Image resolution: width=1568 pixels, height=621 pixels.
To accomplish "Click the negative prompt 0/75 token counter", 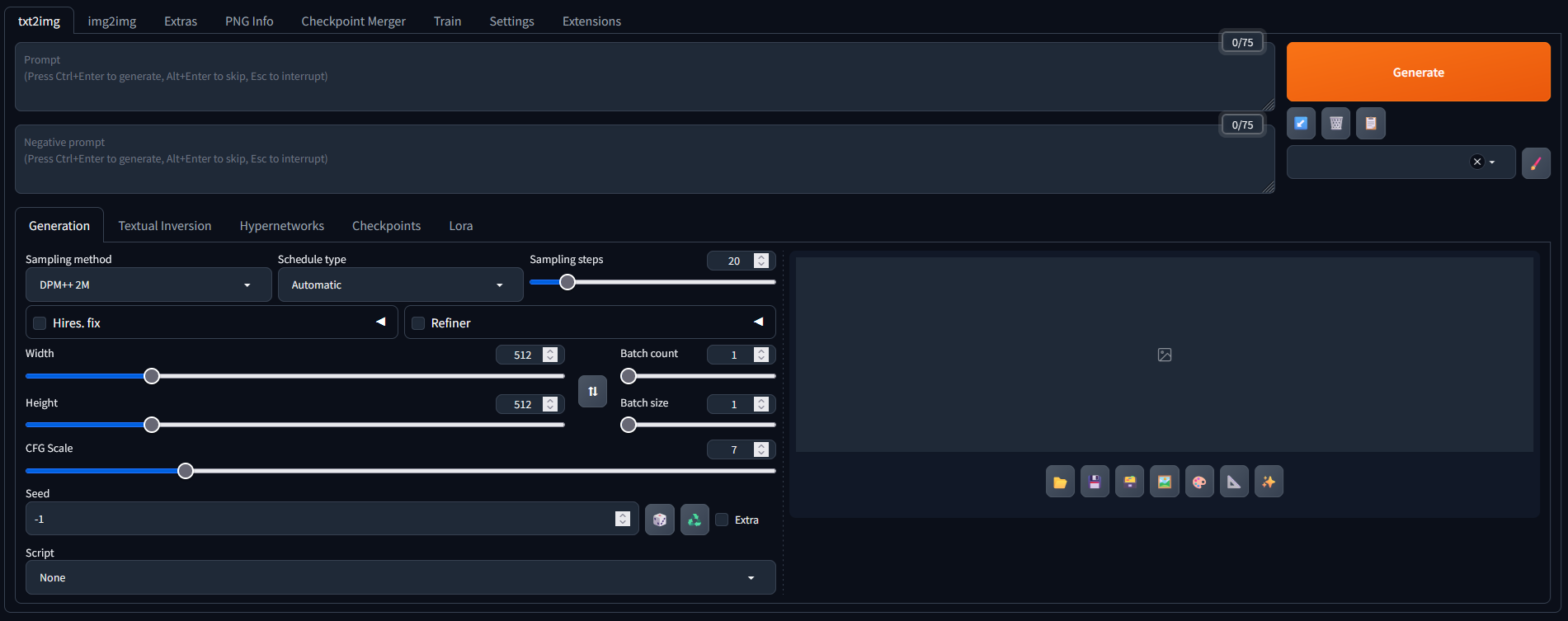I will [1242, 125].
